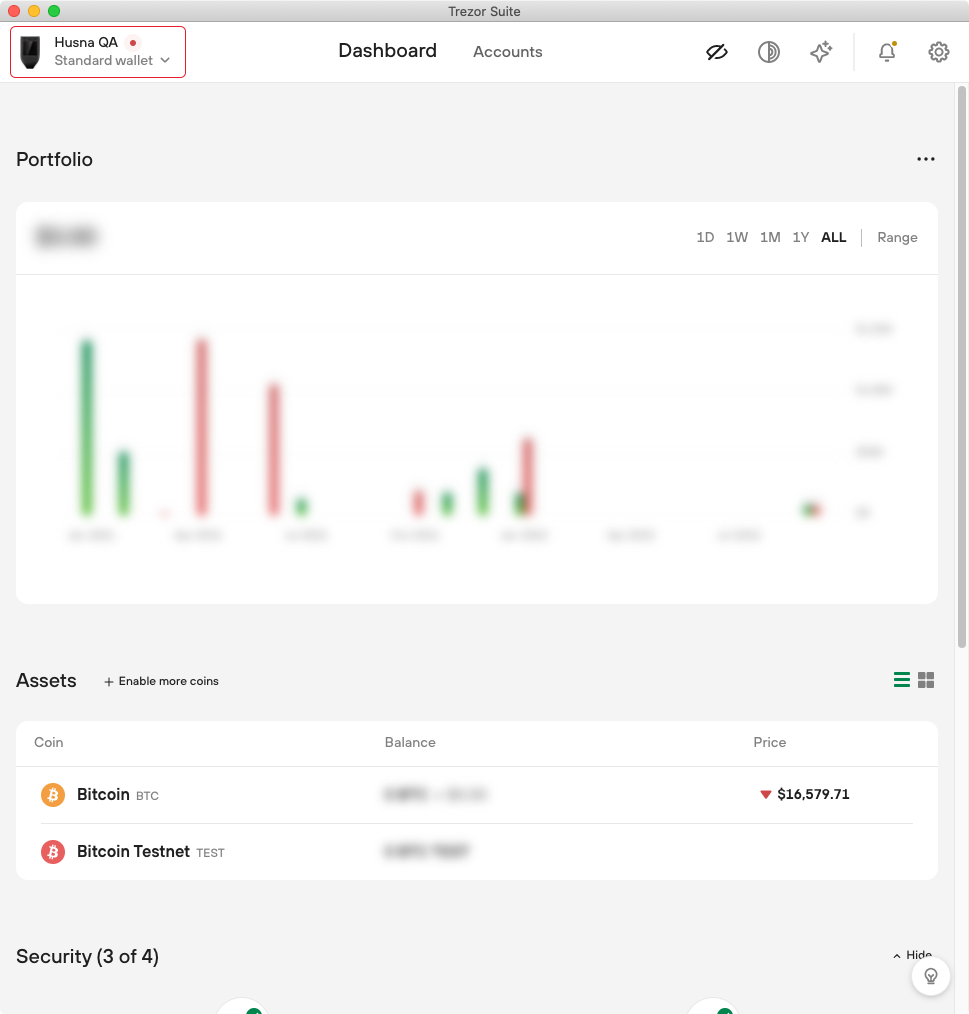Click Bitcoin price $16,579.71
This screenshot has width=969, height=1014.
pyautogui.click(x=813, y=794)
